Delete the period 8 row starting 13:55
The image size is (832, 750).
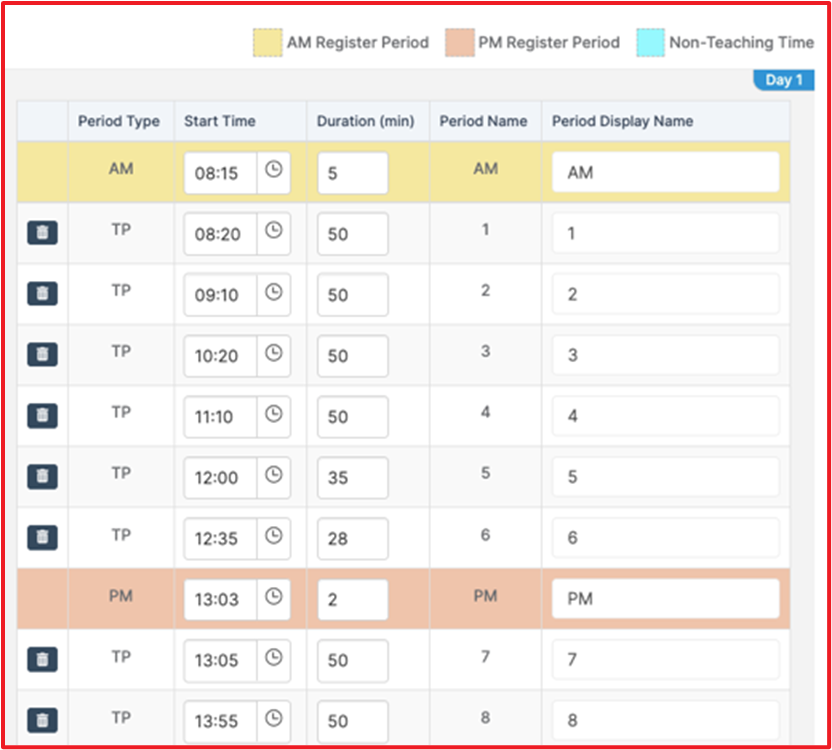click(x=42, y=720)
